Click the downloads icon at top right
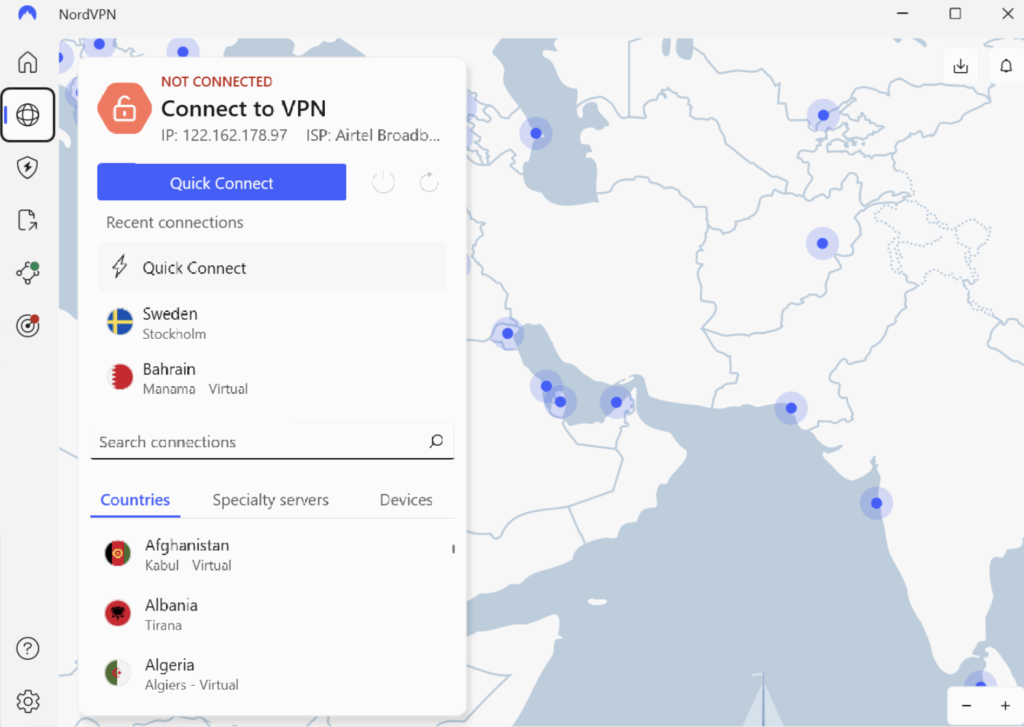Screen dimensions: 1024x727 [x=960, y=65]
